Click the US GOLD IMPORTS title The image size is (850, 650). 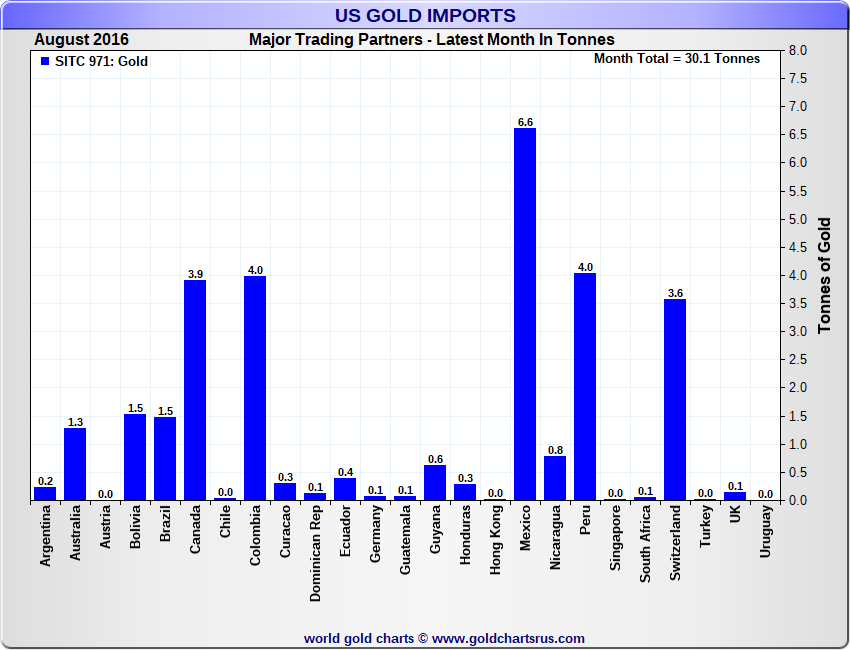(425, 15)
